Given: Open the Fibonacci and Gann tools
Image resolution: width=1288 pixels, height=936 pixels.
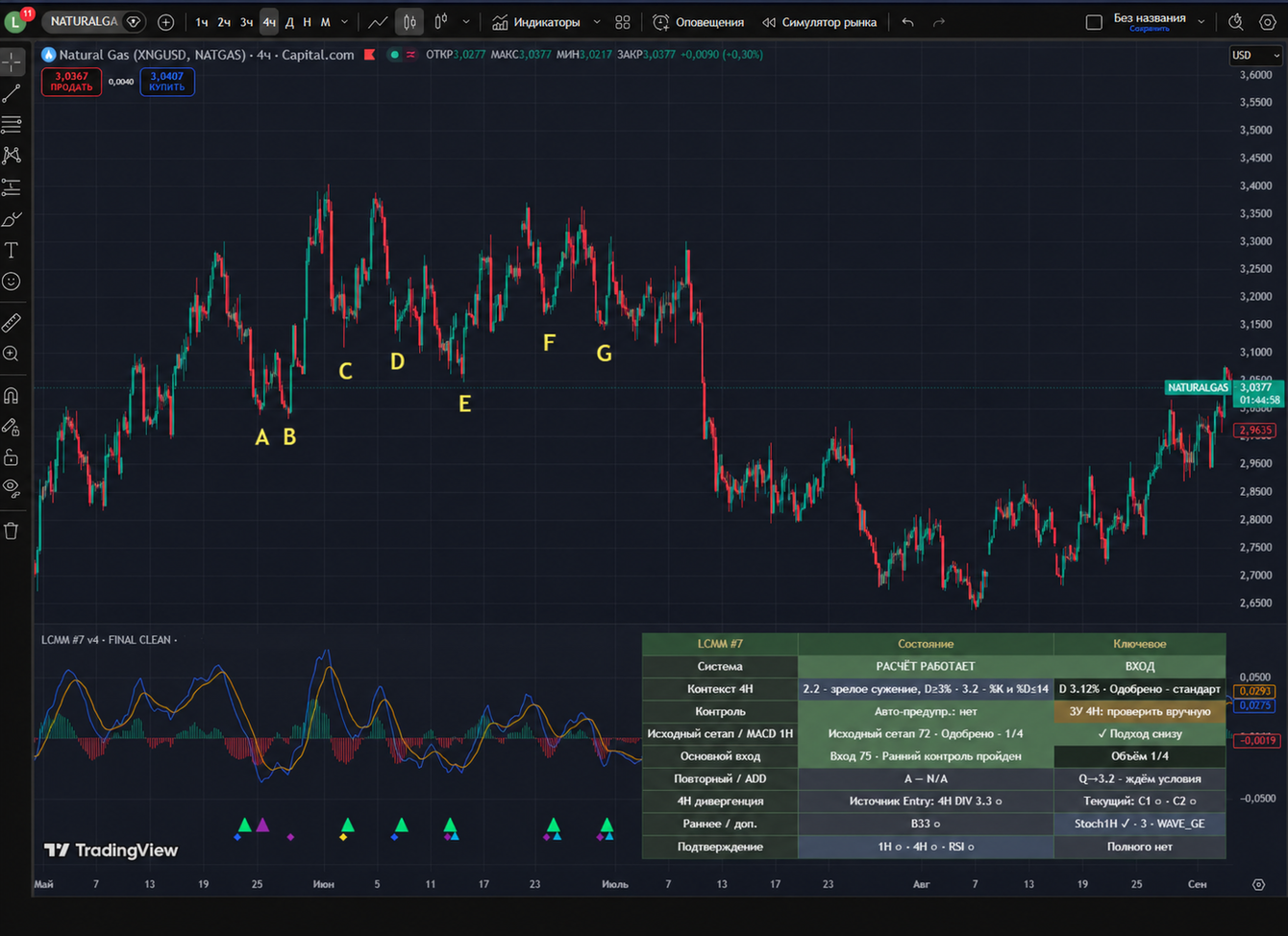Looking at the screenshot, I should (12, 124).
